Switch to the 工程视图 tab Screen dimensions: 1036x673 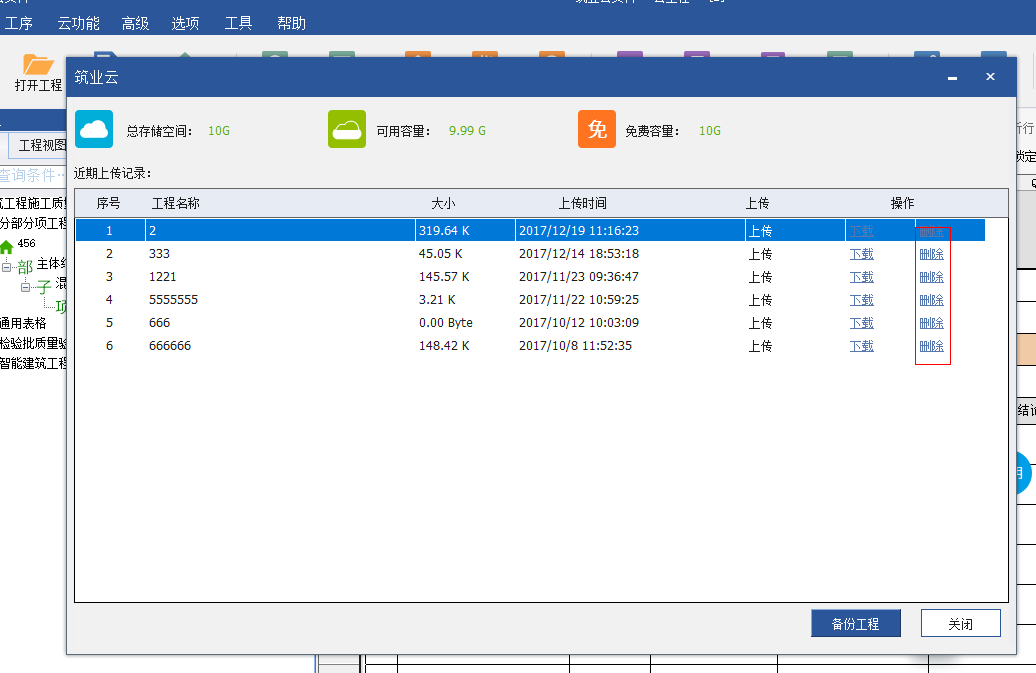pyautogui.click(x=42, y=146)
